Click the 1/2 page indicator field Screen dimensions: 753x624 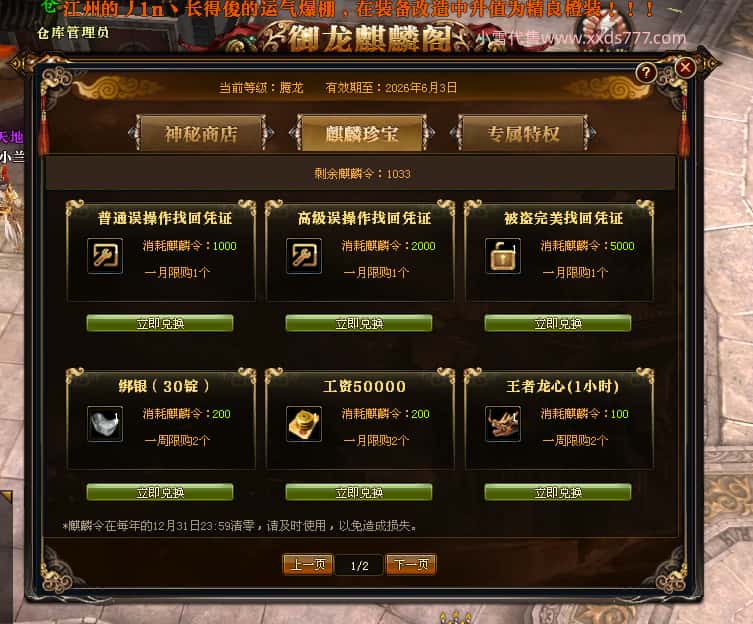tap(359, 565)
